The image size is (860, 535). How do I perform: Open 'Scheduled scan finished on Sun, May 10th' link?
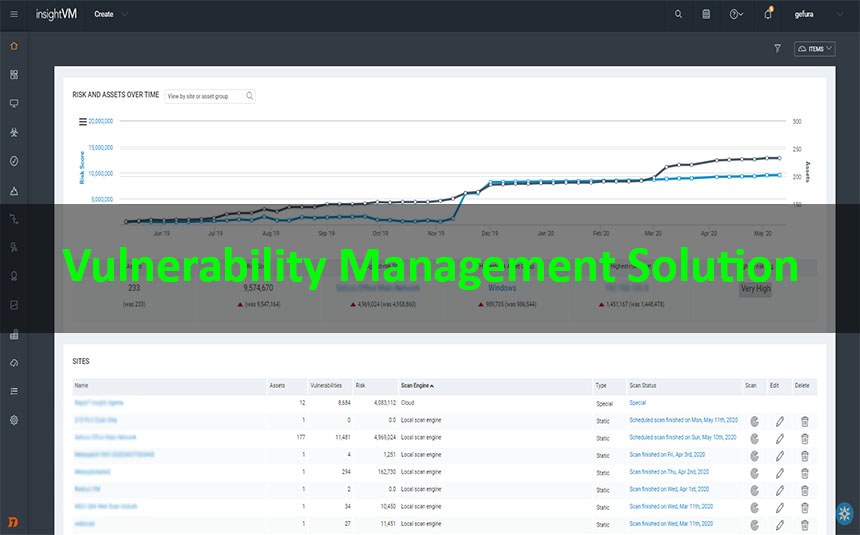[x=683, y=437]
